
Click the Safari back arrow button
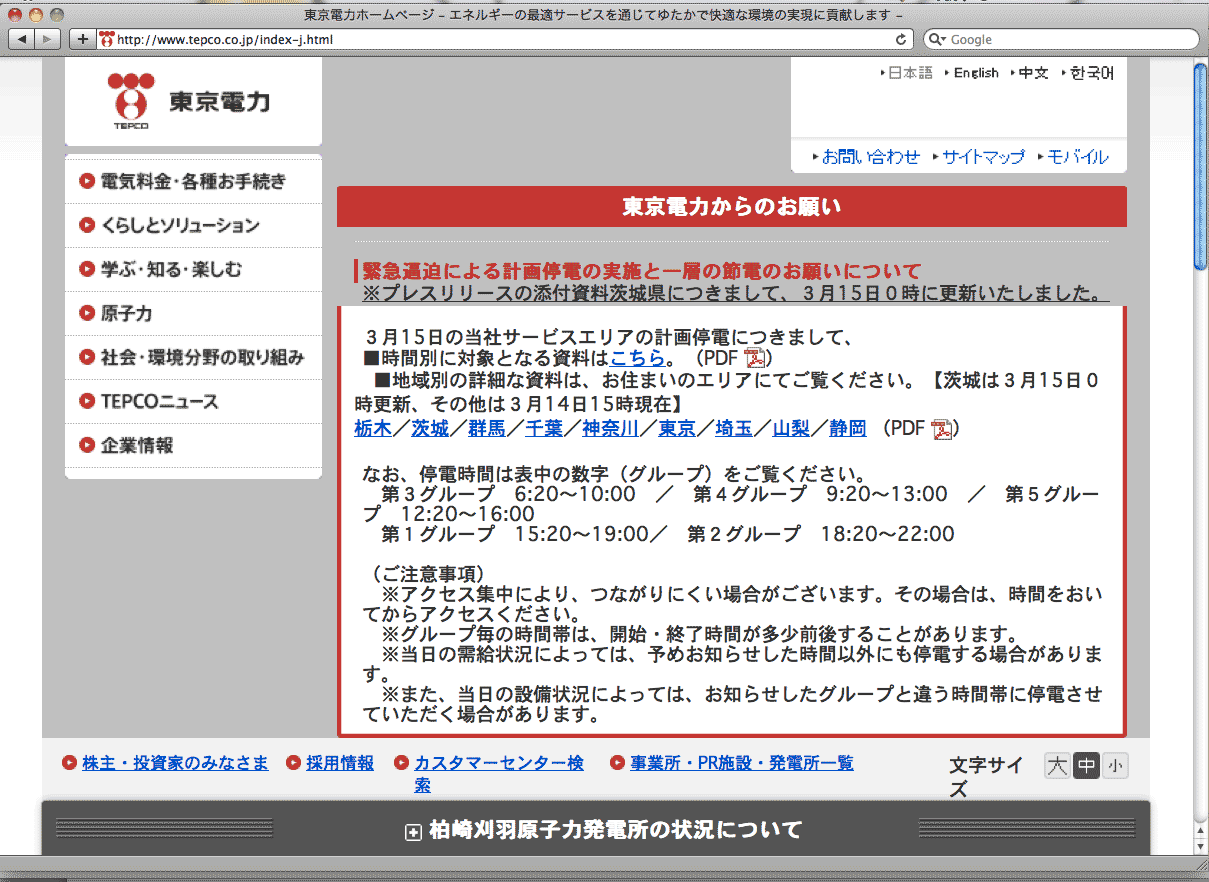[22, 39]
